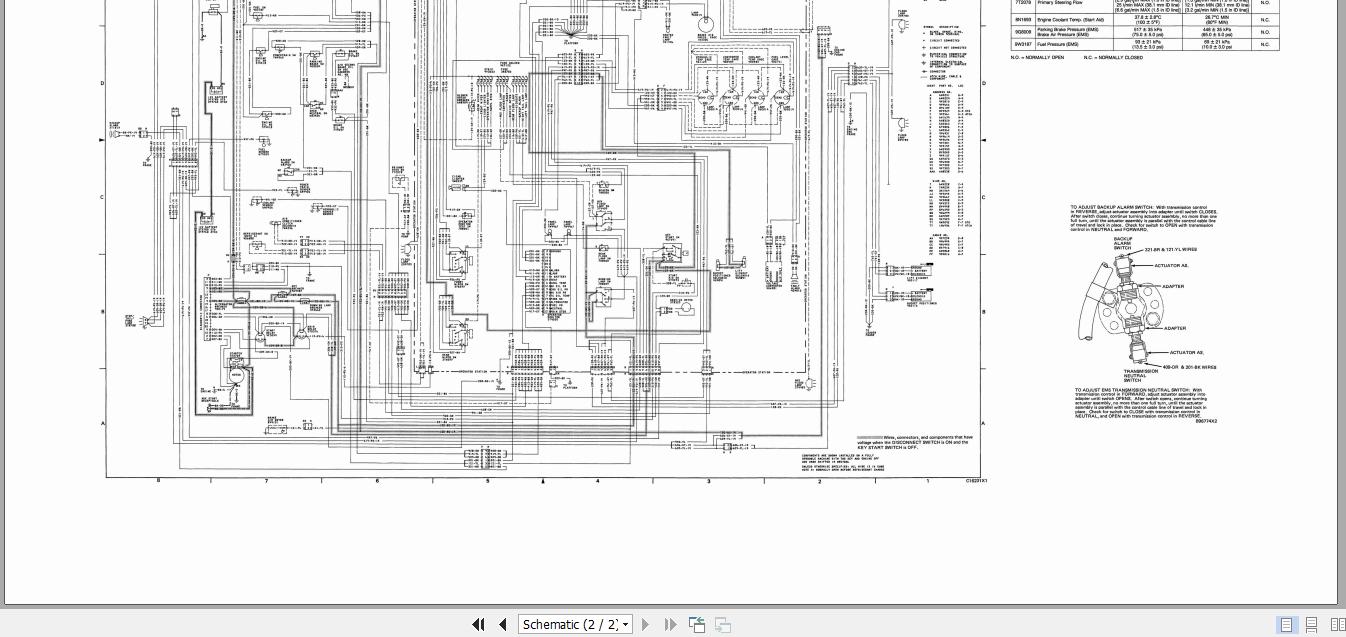Collapse the pane using the left arrow
The width and height of the screenshot is (1346, 637).
tap(99, 140)
